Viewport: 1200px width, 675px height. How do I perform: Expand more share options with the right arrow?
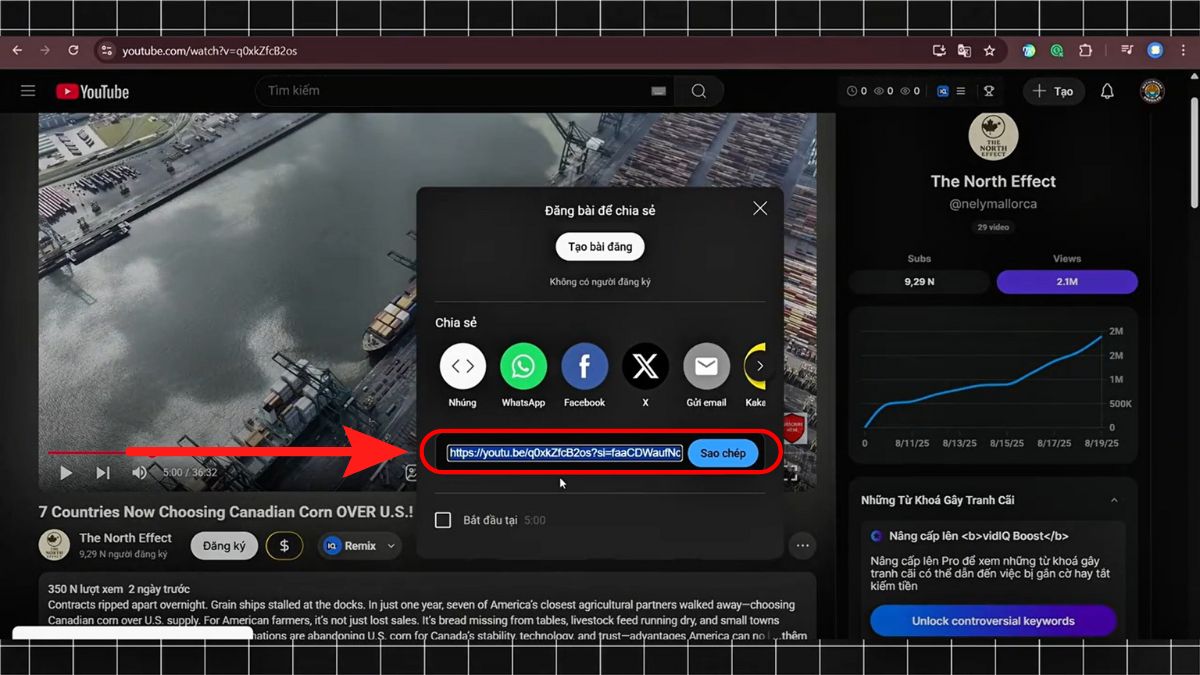point(758,366)
